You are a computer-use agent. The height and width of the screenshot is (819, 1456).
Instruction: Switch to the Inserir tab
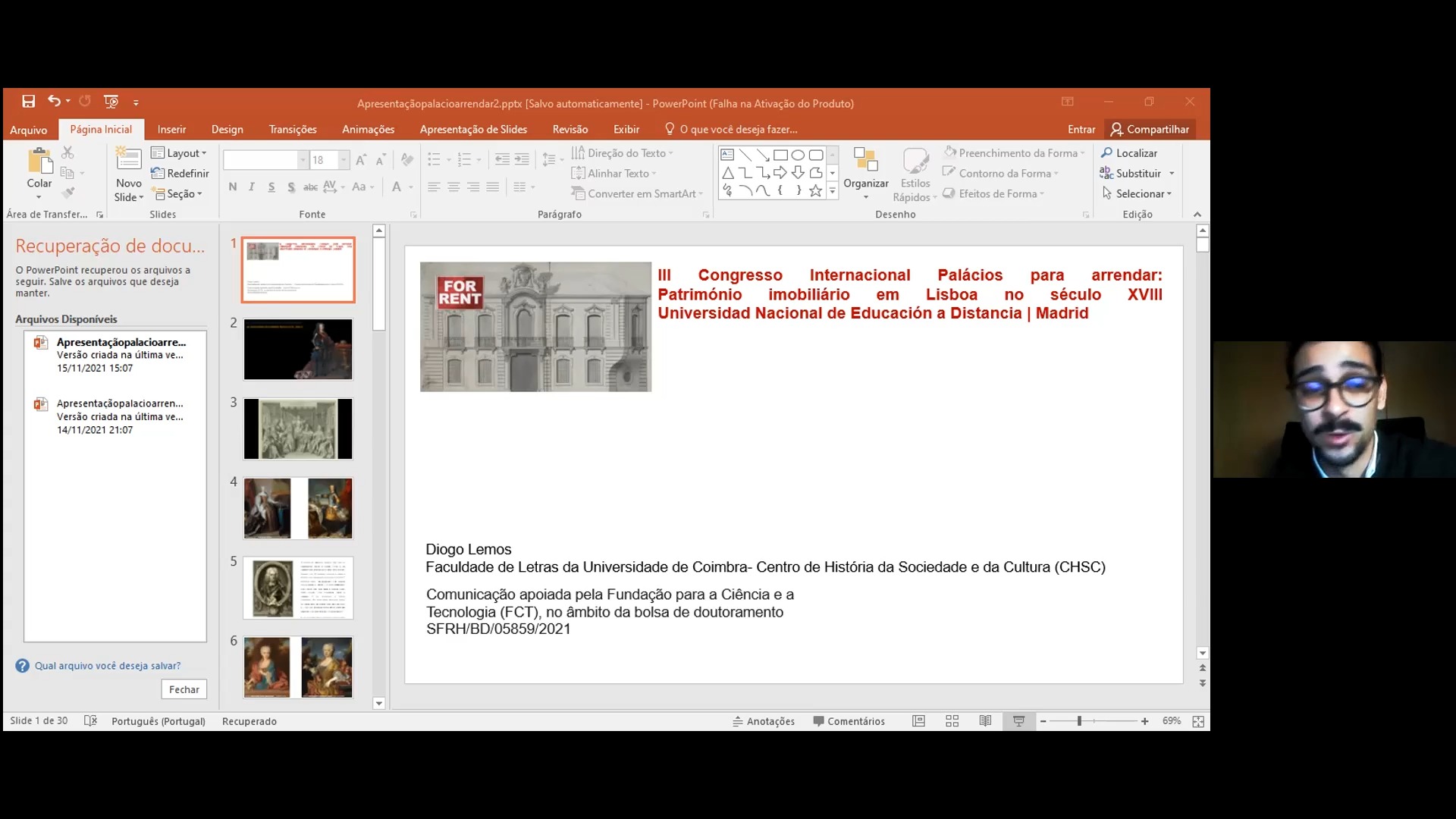click(171, 130)
